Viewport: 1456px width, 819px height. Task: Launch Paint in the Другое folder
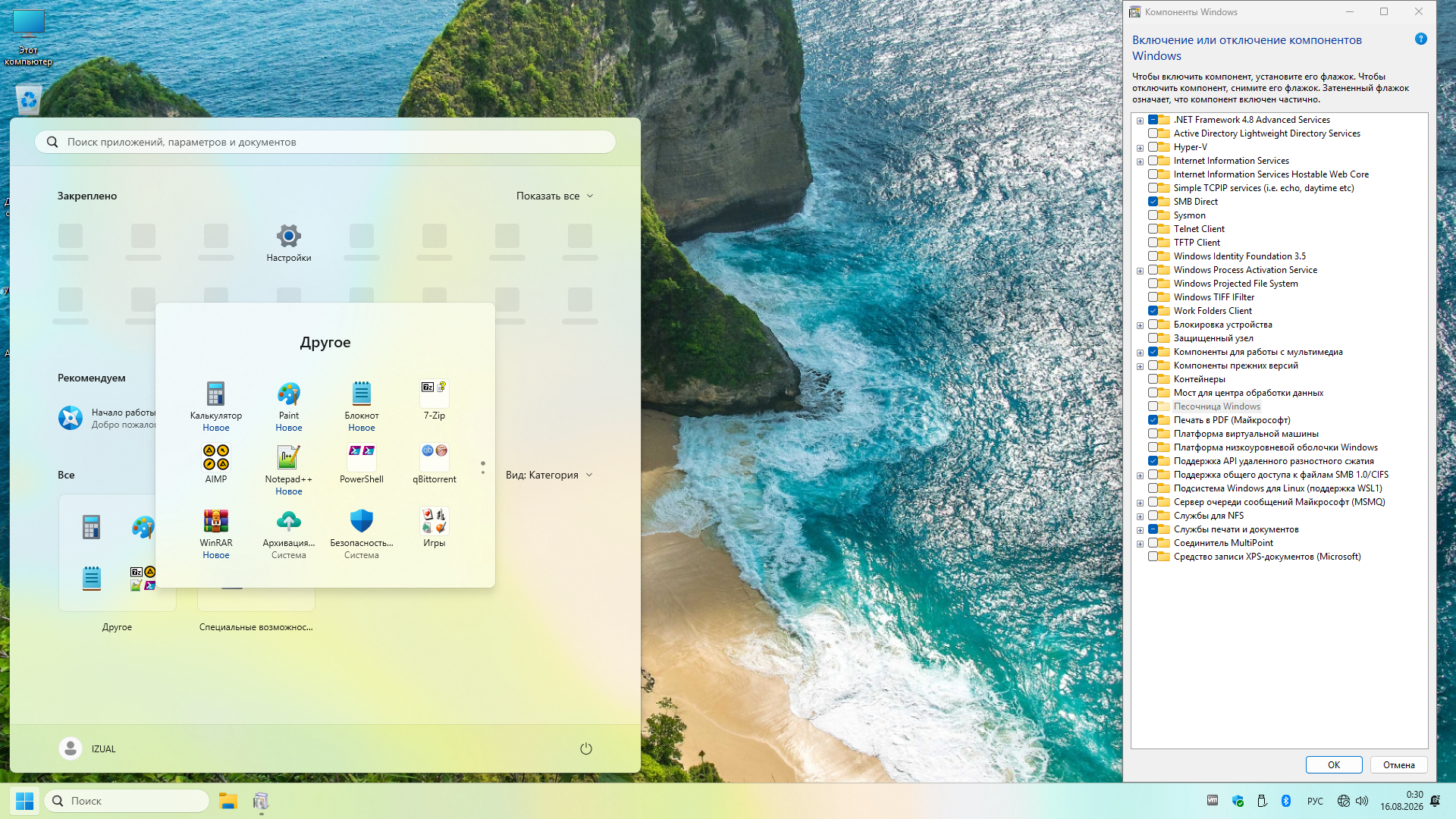(x=289, y=394)
